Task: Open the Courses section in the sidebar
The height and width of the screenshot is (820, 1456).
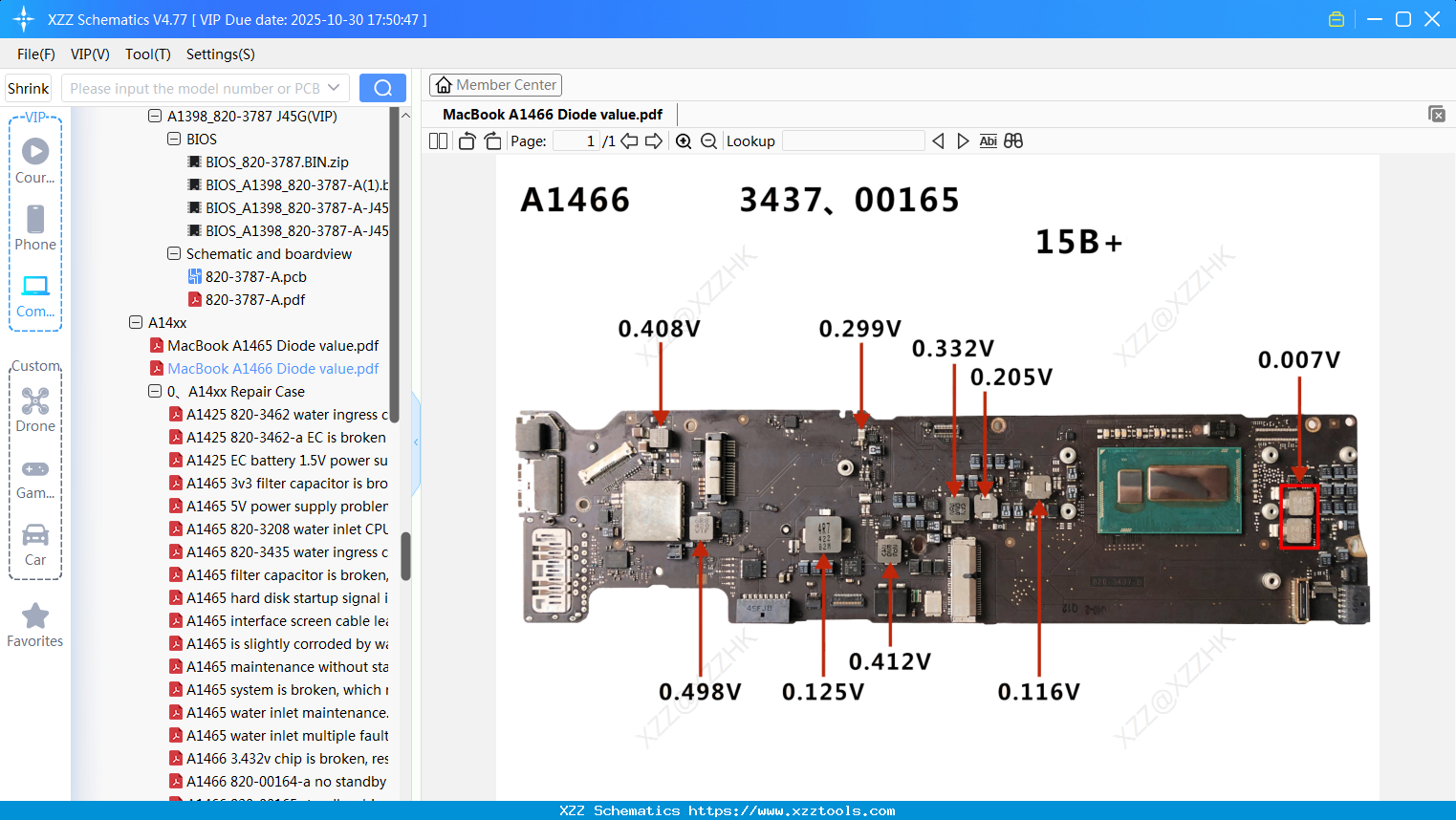Action: 35,161
